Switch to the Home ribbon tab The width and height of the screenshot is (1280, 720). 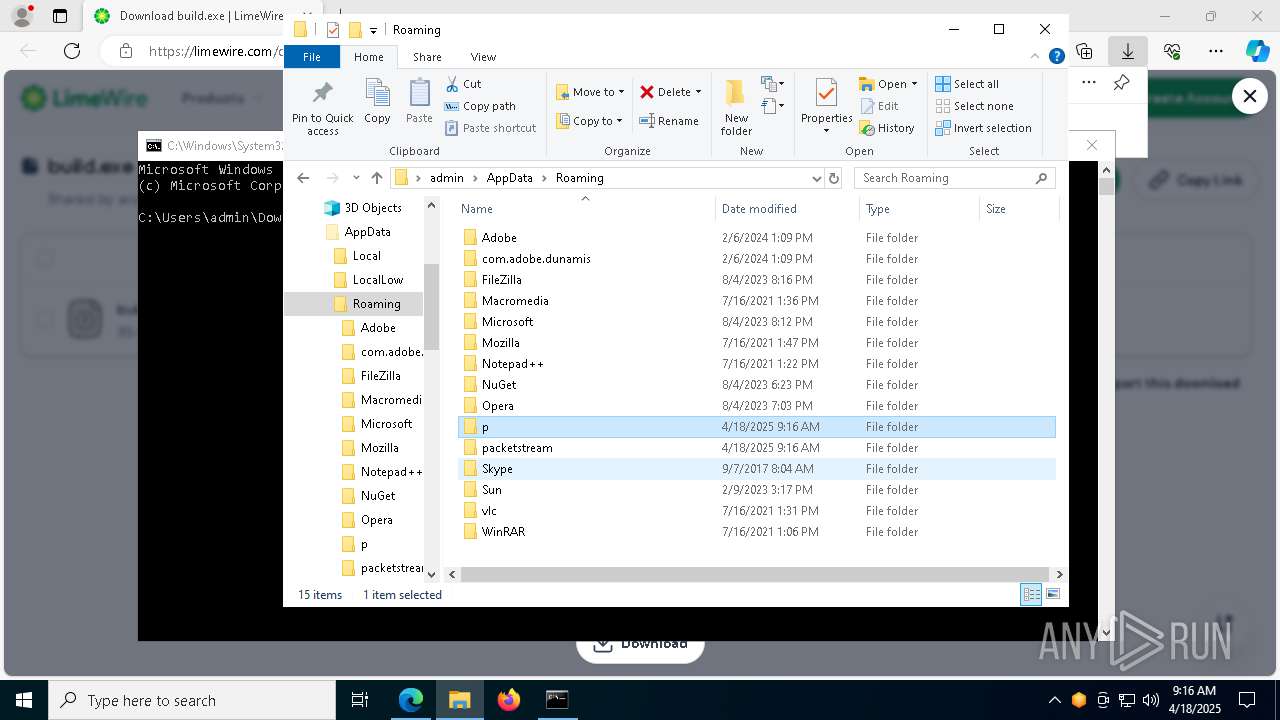[x=368, y=57]
